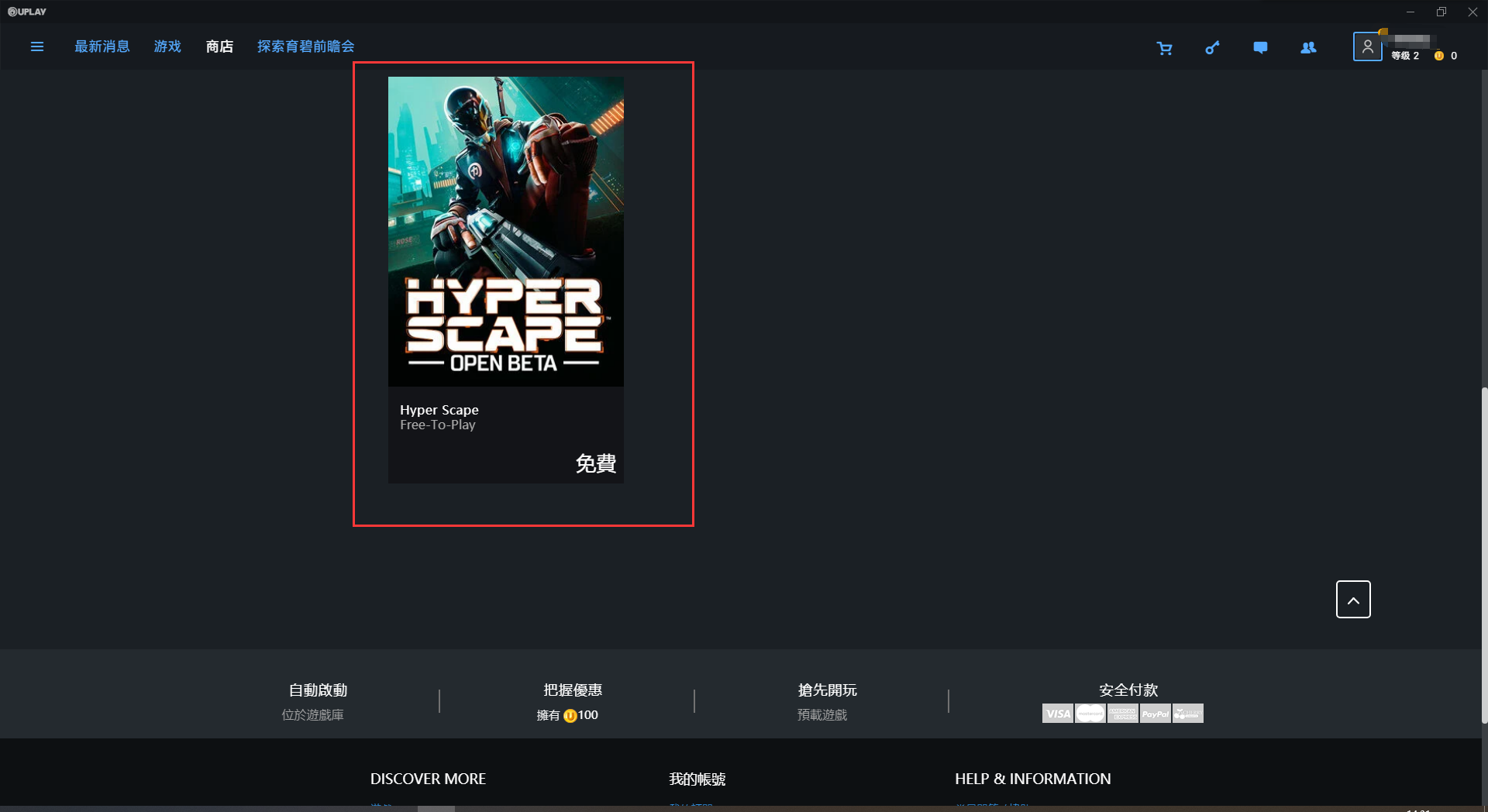1488x812 pixels.
Task: Click the key activation icon
Action: pyautogui.click(x=1212, y=48)
